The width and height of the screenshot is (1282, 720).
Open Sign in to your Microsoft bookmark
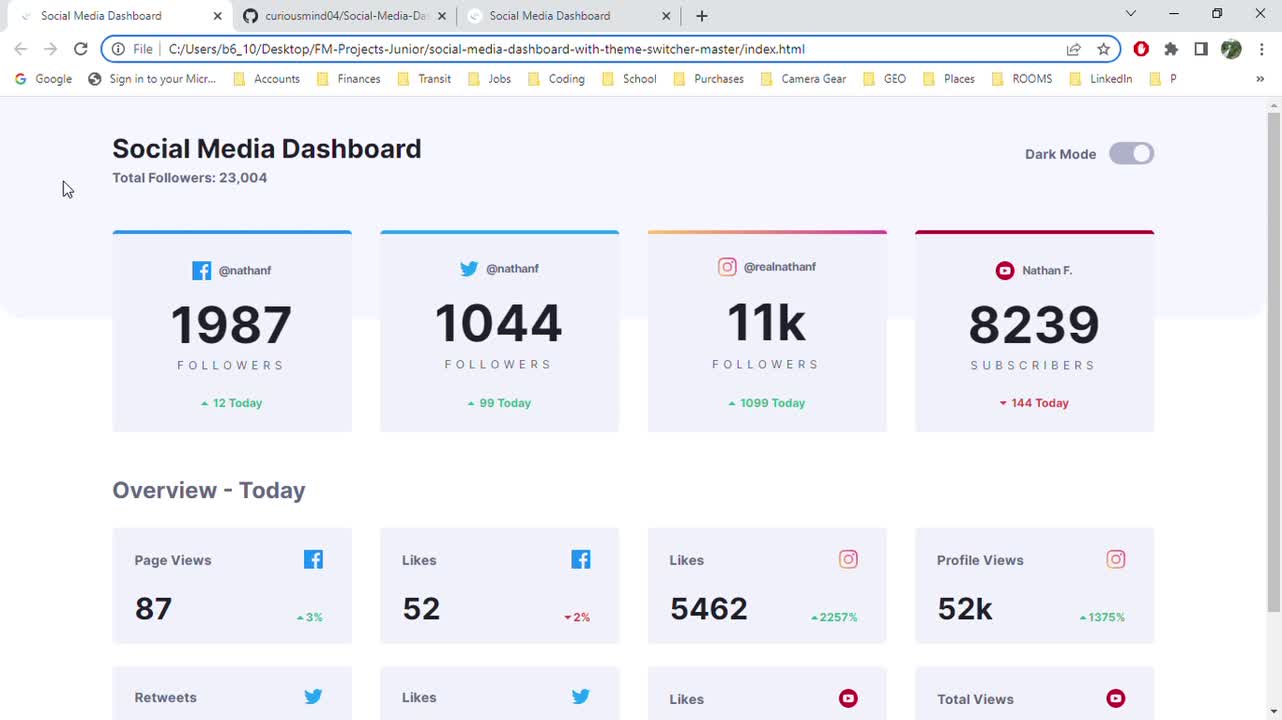click(152, 79)
